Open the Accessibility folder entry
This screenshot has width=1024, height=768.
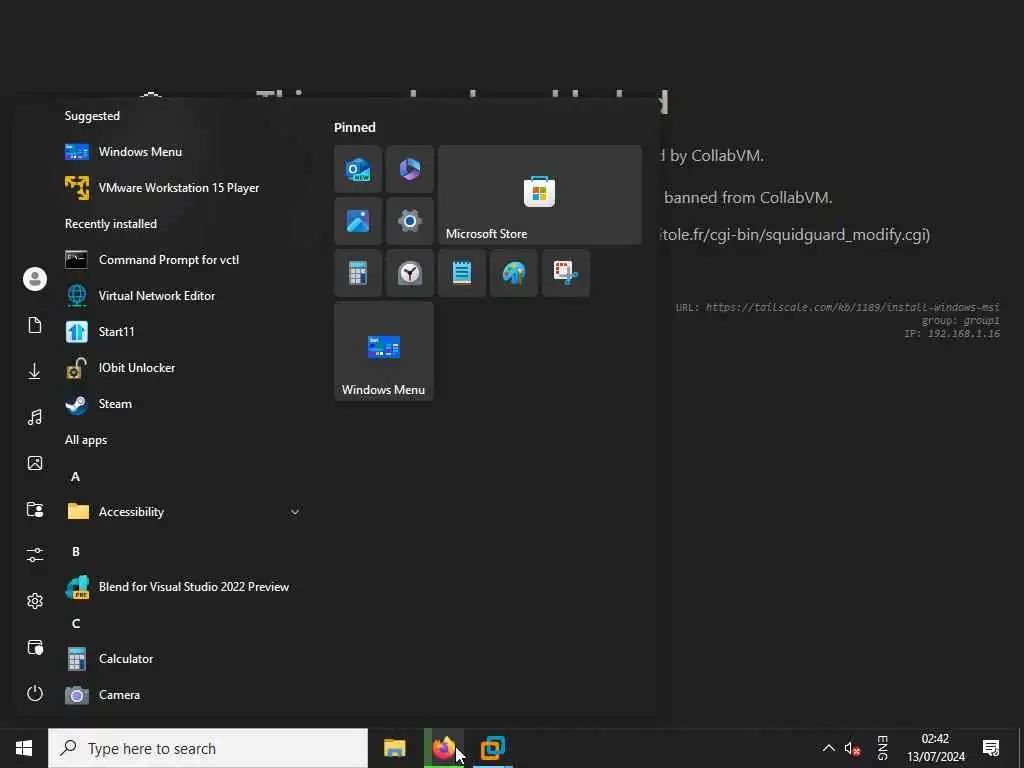183,511
